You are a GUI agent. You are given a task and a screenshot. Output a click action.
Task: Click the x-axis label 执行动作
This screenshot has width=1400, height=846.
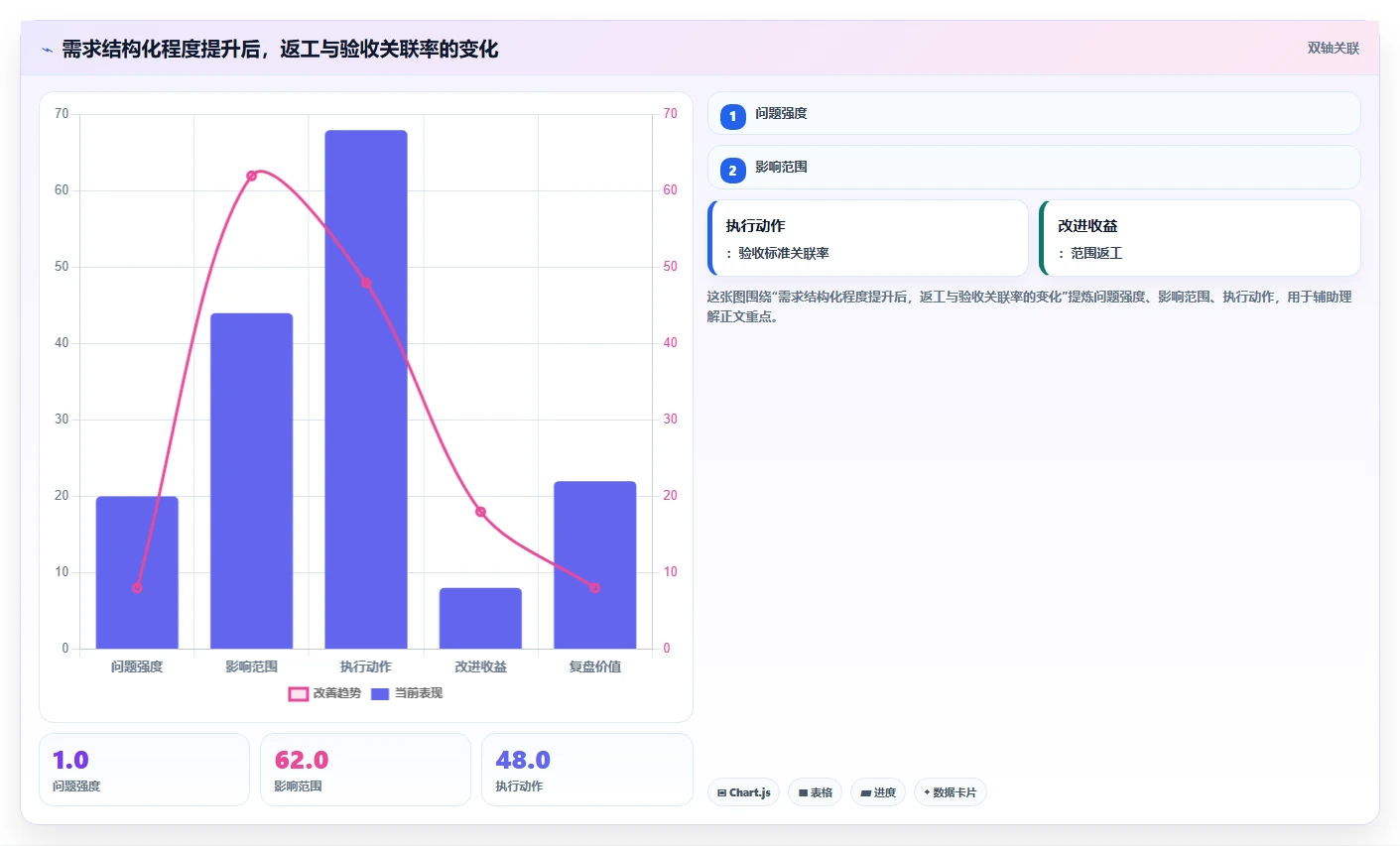pyautogui.click(x=366, y=666)
